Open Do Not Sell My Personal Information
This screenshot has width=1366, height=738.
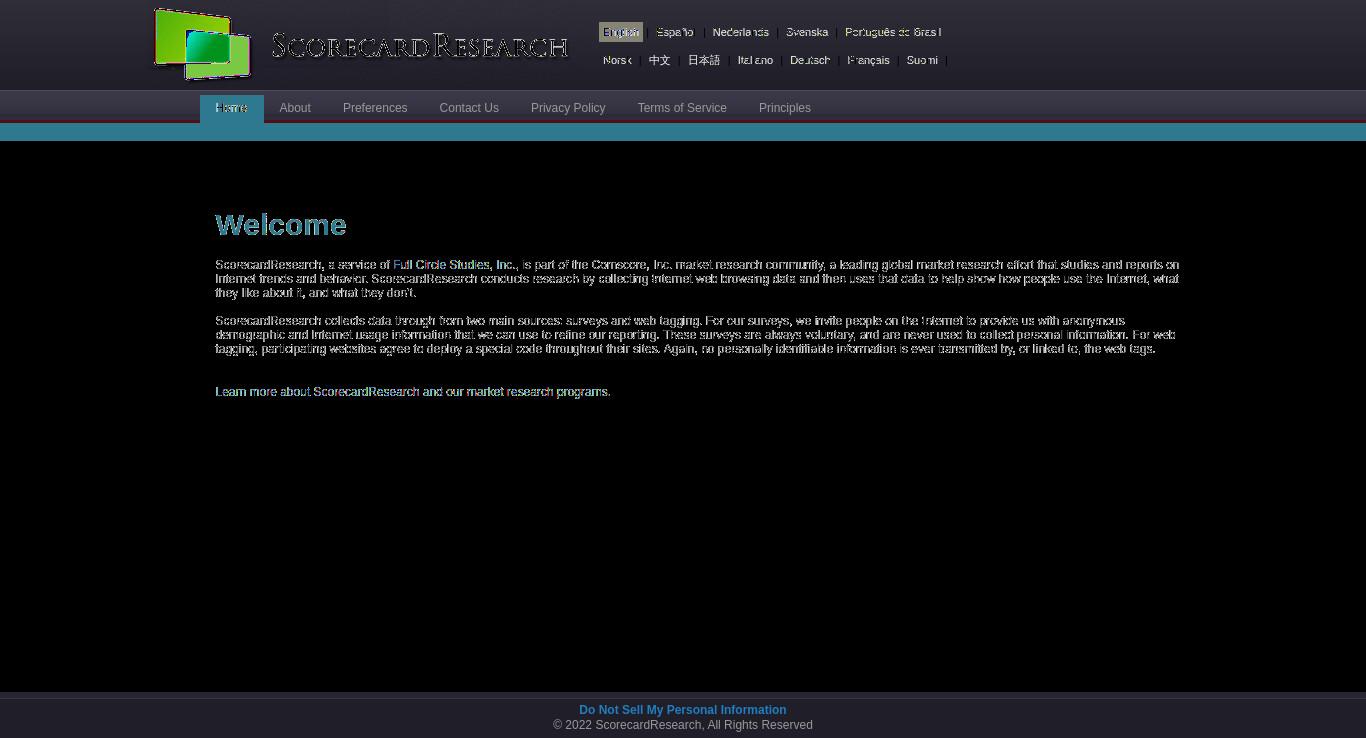[x=683, y=710]
